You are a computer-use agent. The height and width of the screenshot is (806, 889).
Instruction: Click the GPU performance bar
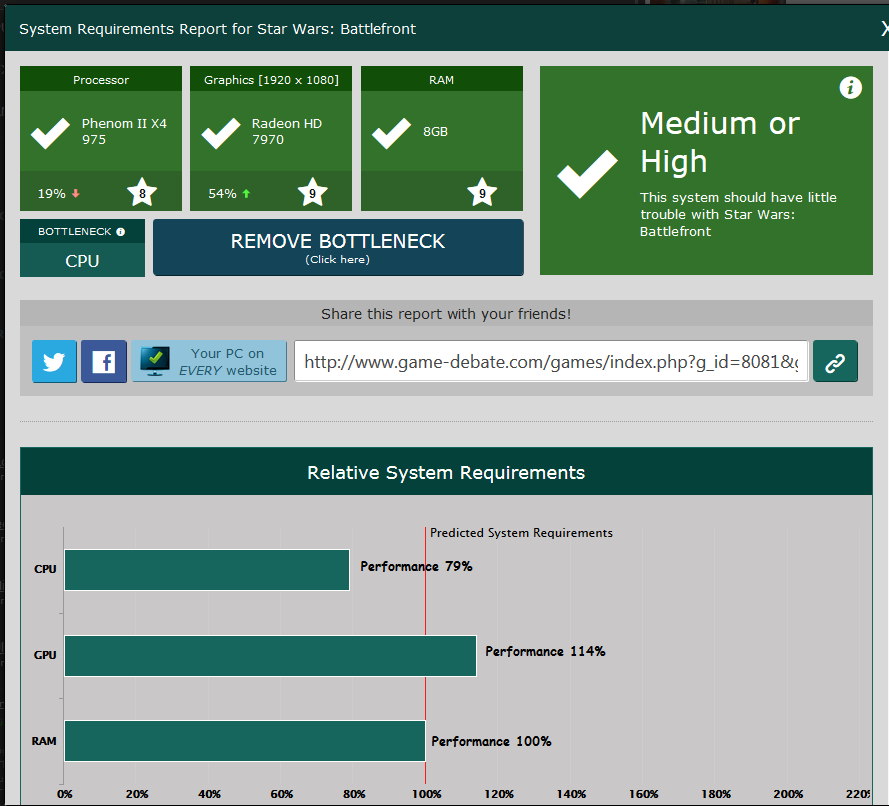pos(270,656)
